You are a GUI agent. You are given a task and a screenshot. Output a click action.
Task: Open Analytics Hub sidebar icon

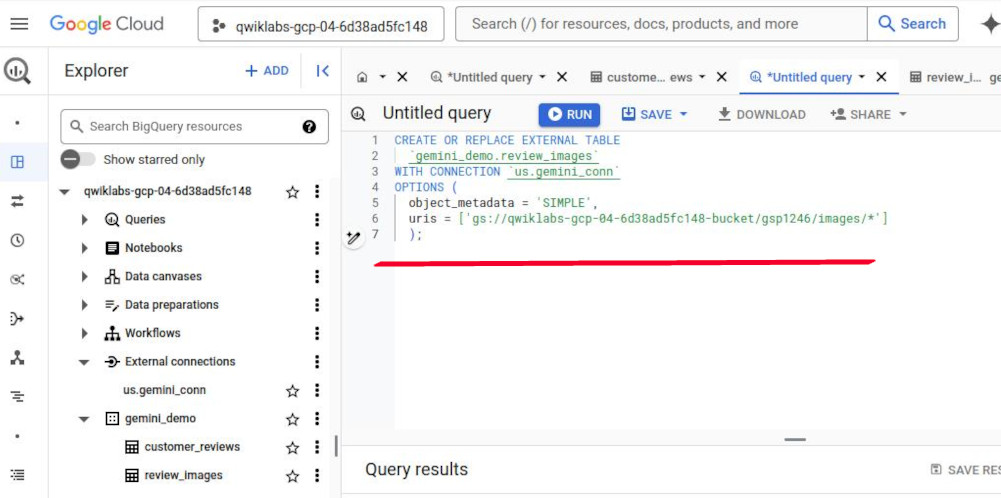click(17, 280)
